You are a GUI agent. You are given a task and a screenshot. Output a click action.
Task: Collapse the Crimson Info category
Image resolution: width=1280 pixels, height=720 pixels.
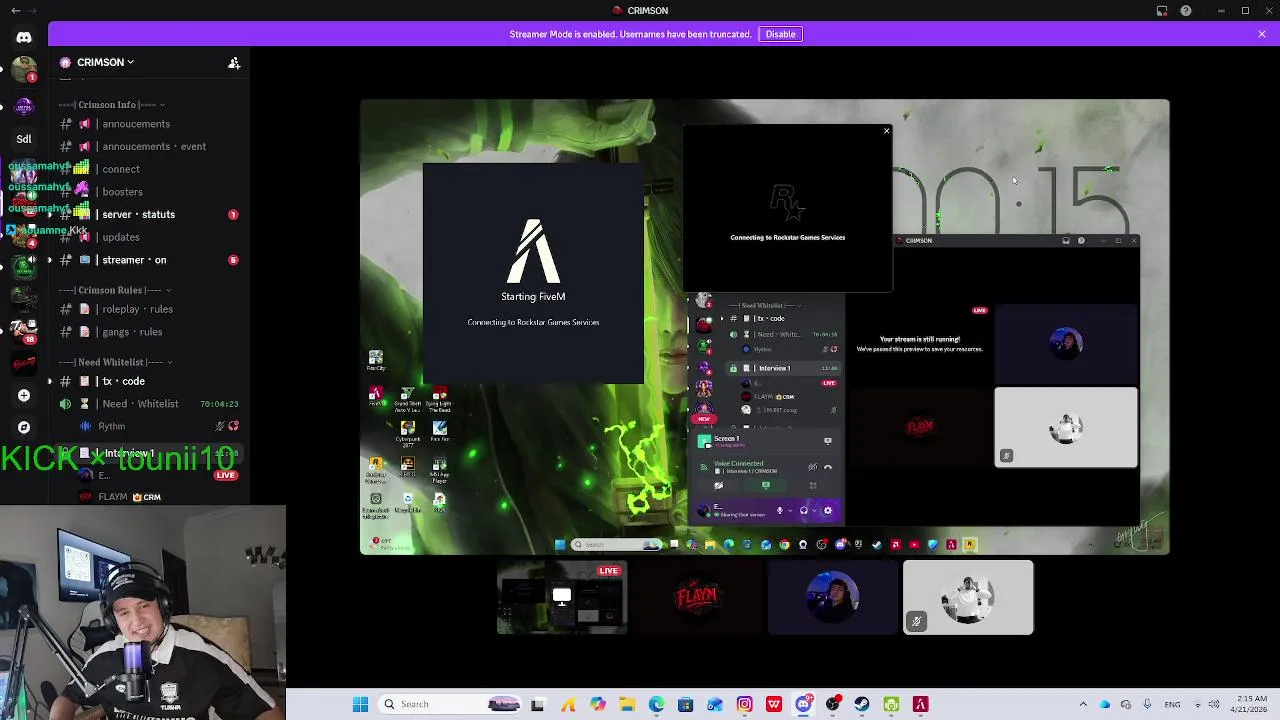pyautogui.click(x=112, y=105)
